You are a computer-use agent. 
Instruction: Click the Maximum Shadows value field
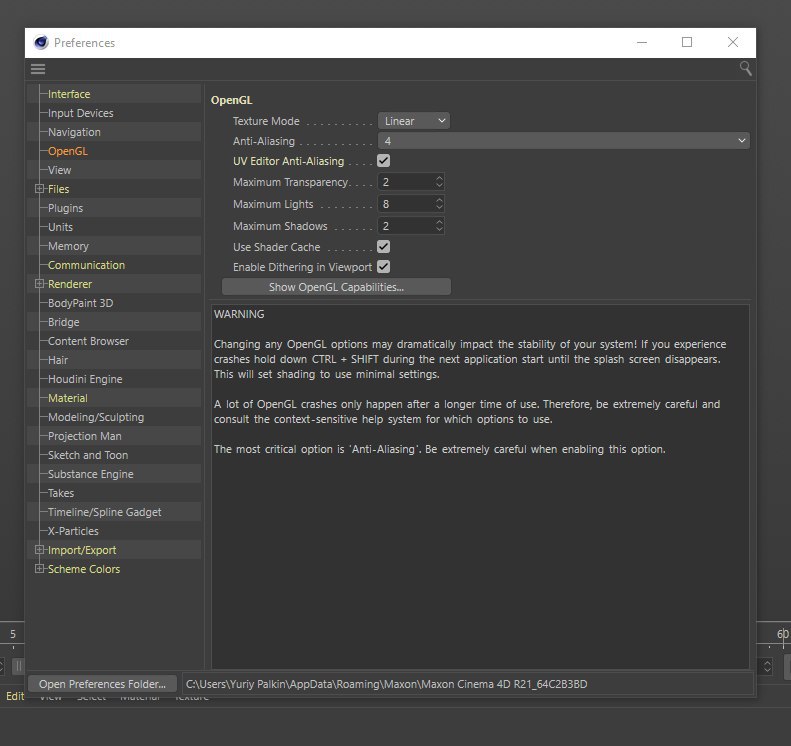click(406, 226)
